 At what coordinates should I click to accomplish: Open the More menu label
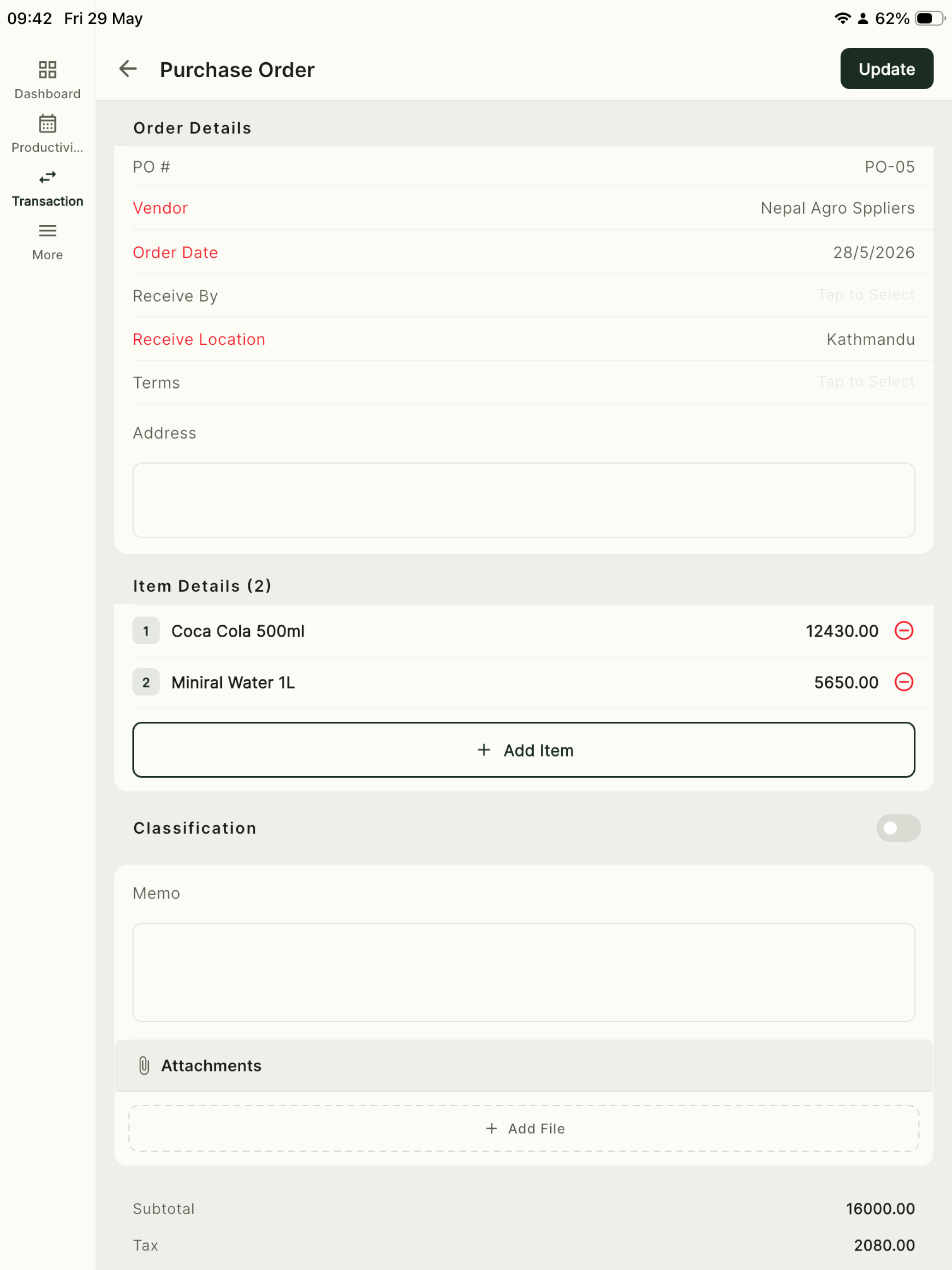(x=48, y=255)
